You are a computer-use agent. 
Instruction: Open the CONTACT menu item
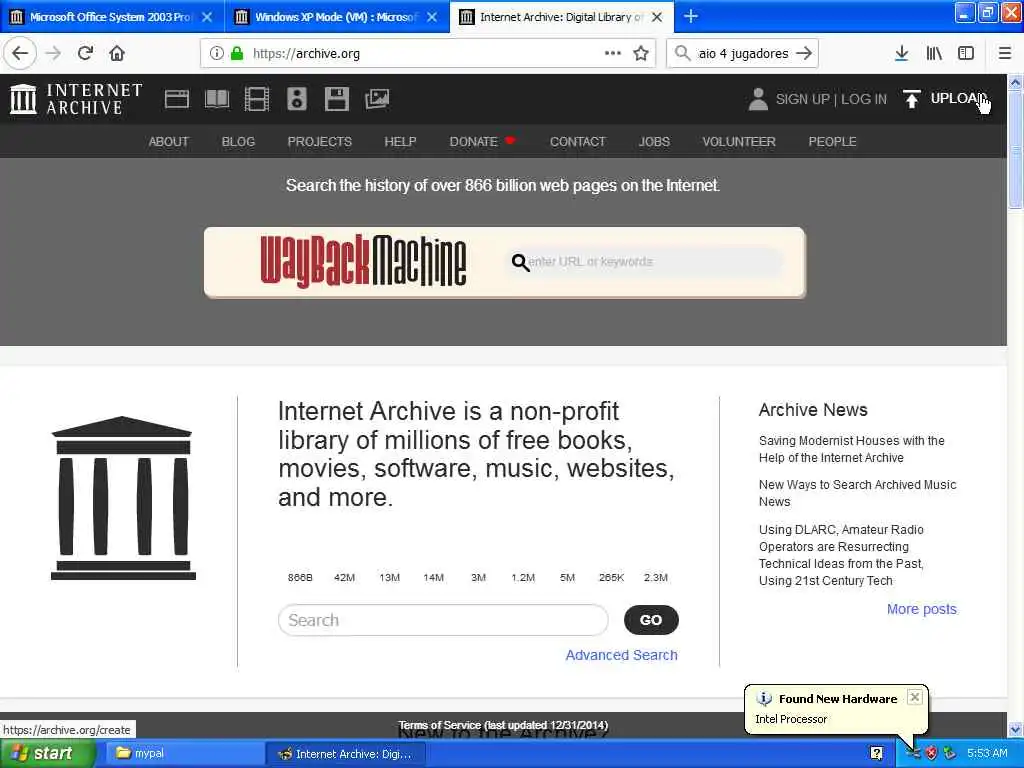point(577,142)
